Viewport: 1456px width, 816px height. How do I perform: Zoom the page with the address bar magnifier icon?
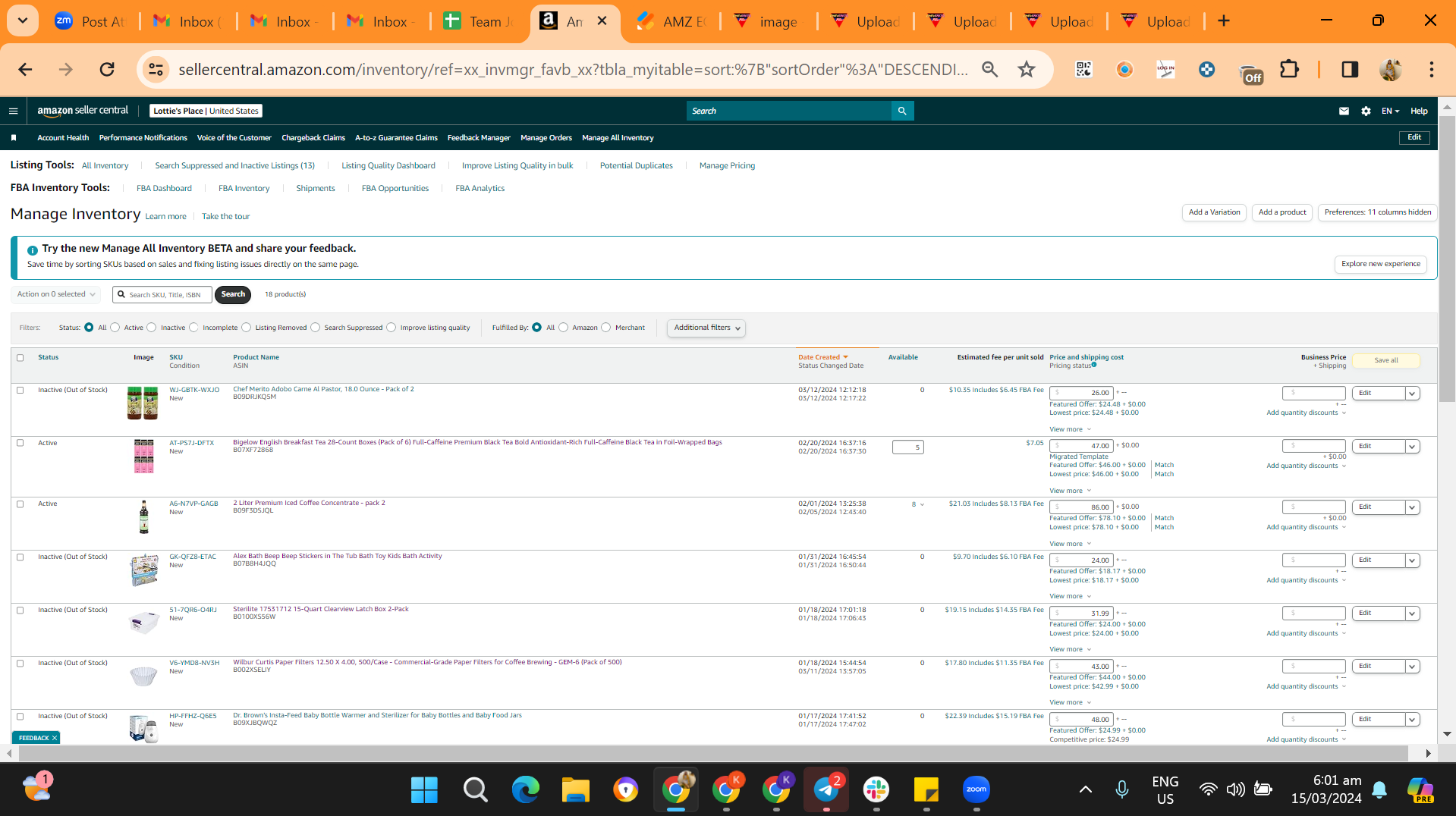tap(989, 70)
